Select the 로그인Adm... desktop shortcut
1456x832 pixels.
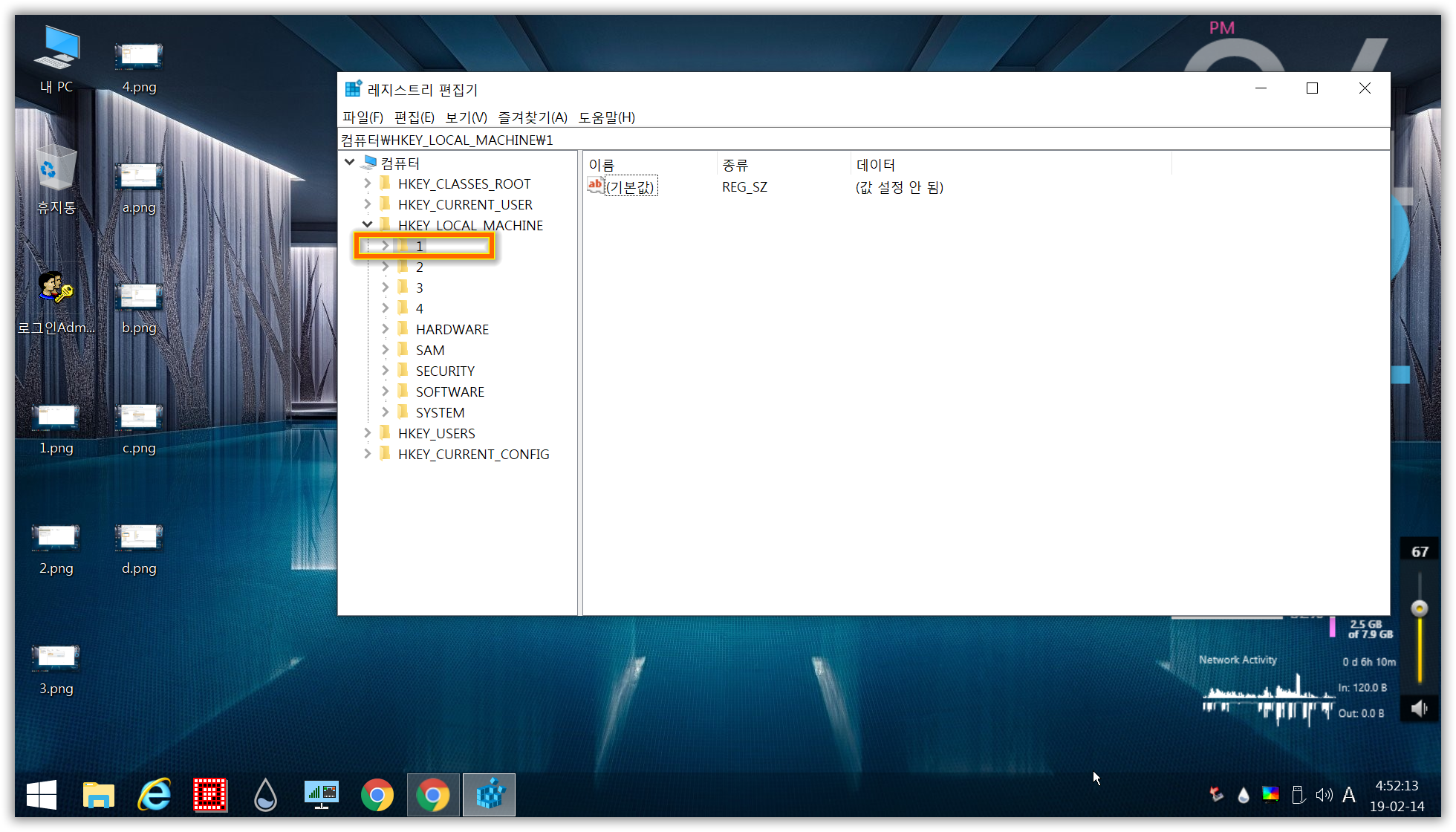[x=56, y=301]
